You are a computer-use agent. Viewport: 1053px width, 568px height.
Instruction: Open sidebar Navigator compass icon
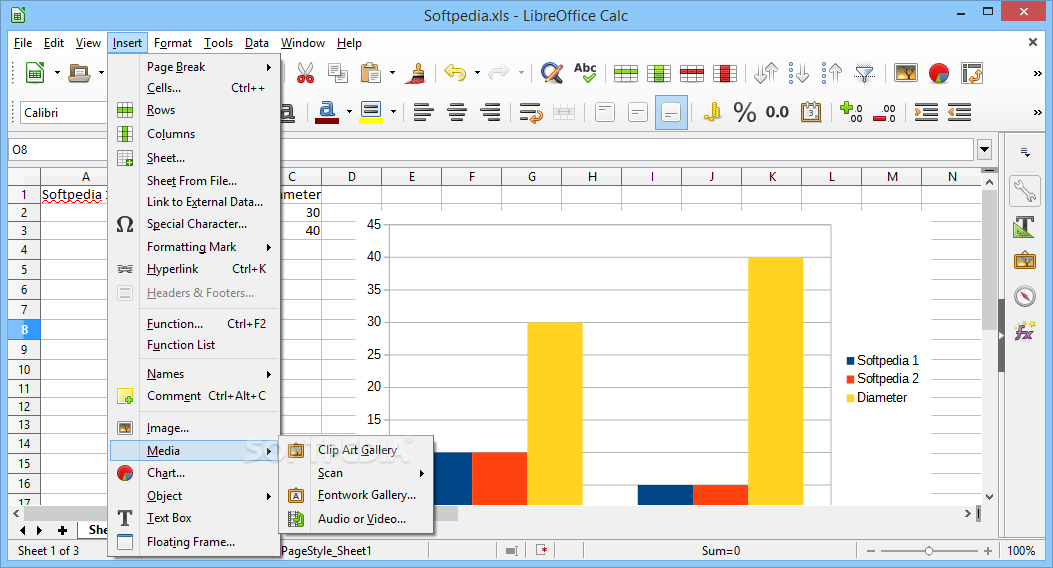point(1025,296)
